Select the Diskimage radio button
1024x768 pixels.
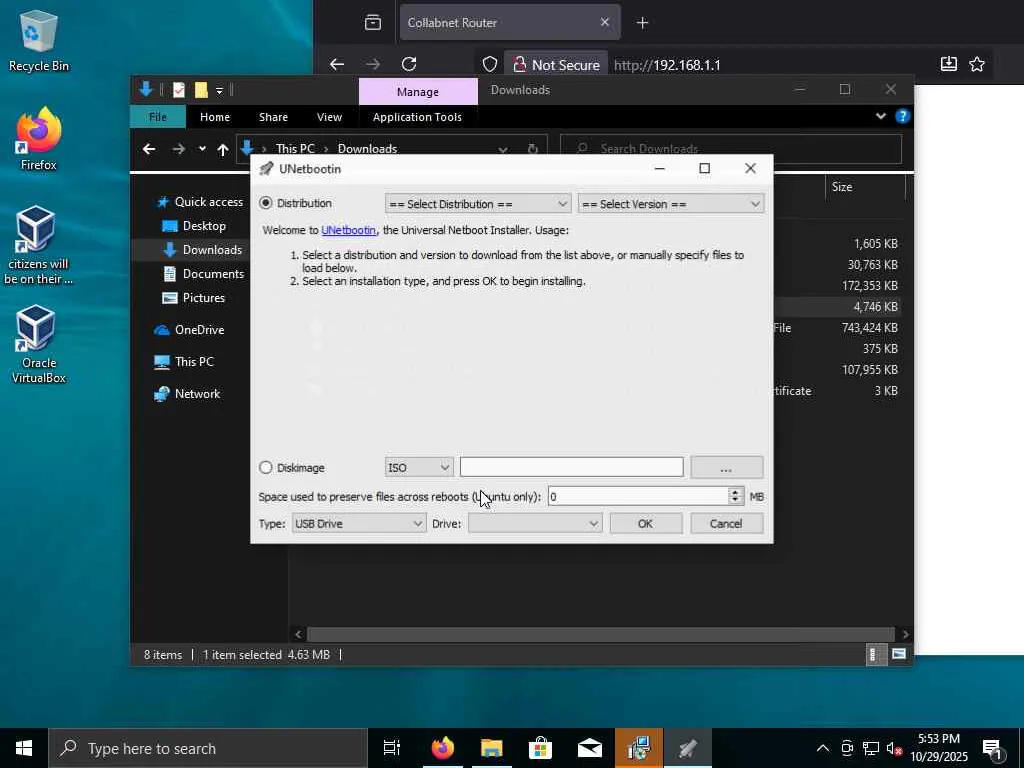[x=266, y=468]
